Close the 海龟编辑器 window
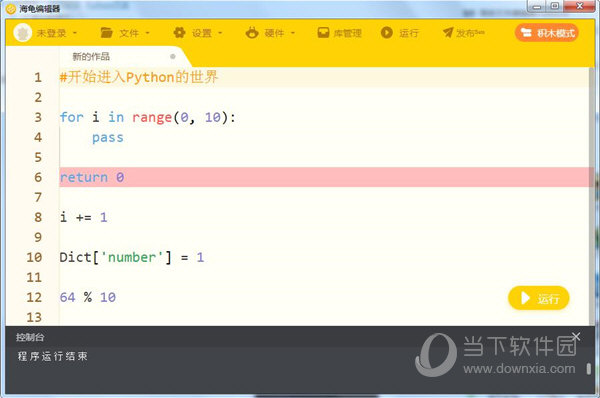The image size is (600, 398). click(579, 6)
